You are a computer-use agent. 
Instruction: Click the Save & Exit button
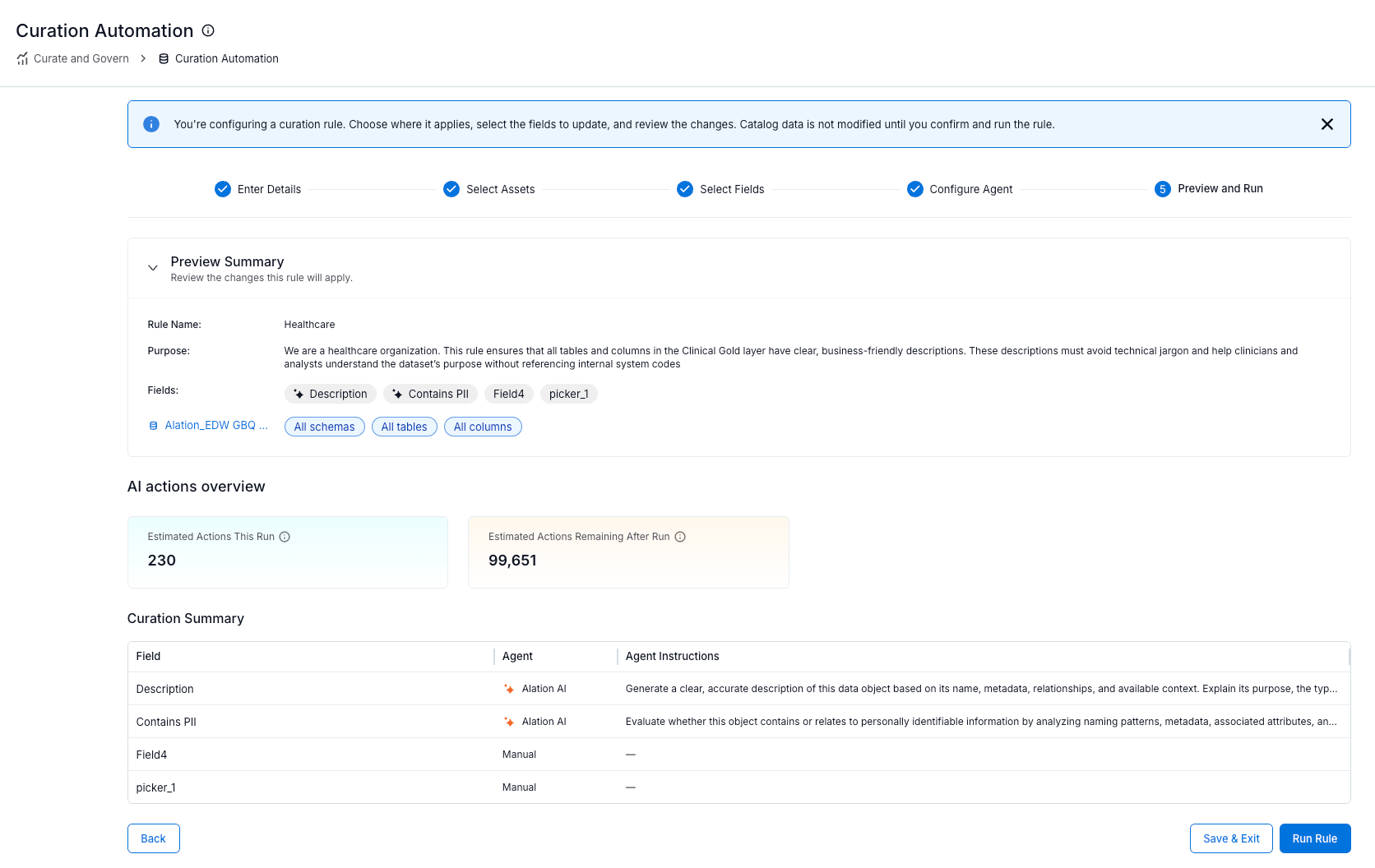pyautogui.click(x=1230, y=838)
